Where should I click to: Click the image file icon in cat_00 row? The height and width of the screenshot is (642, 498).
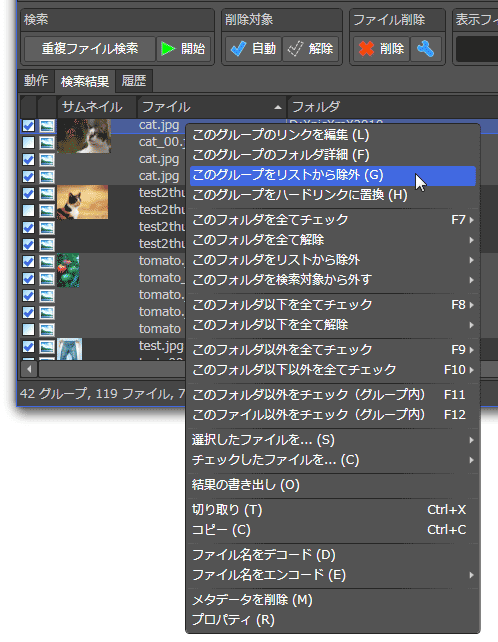tap(47, 142)
